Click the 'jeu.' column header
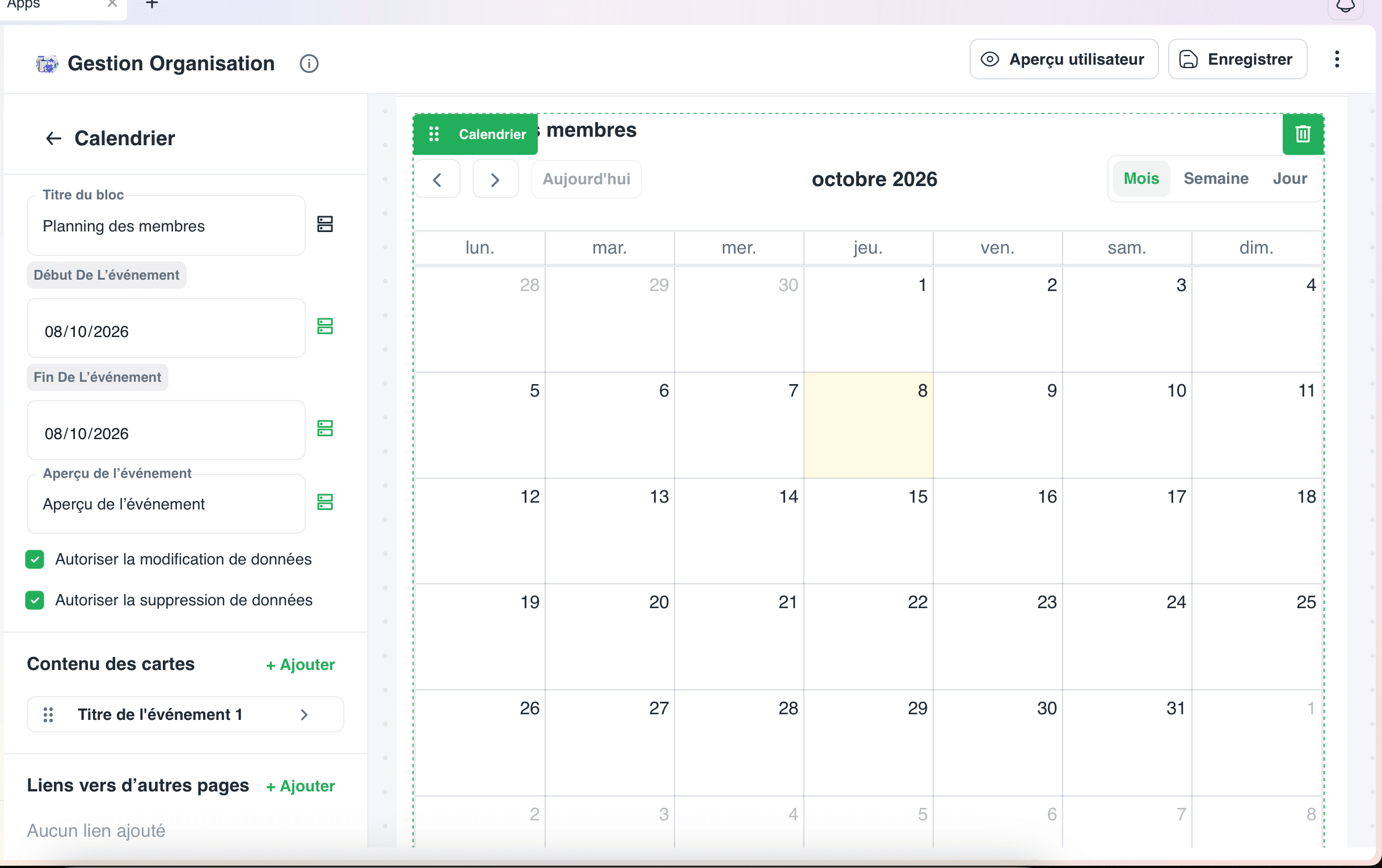 tap(869, 248)
